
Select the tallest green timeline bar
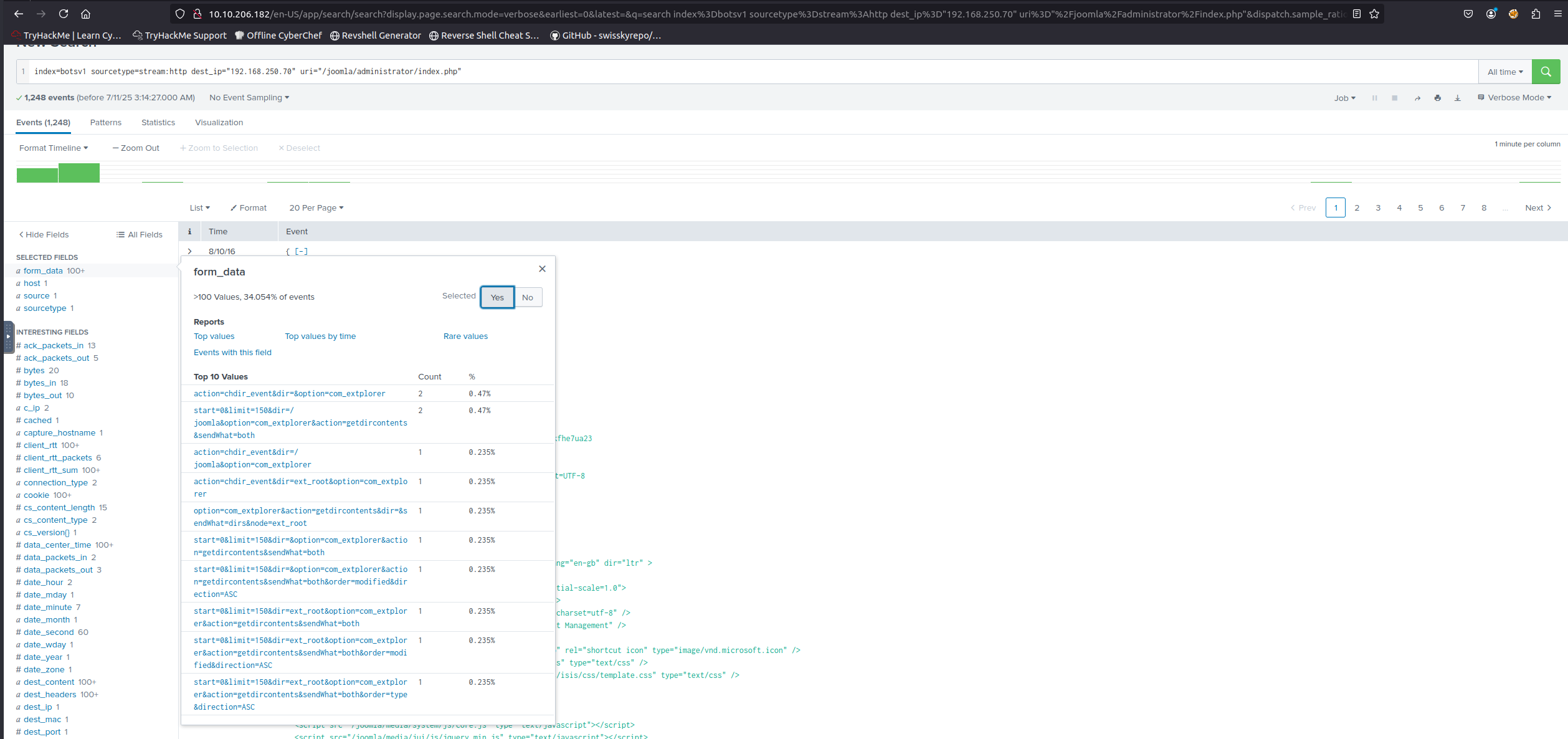(x=79, y=173)
